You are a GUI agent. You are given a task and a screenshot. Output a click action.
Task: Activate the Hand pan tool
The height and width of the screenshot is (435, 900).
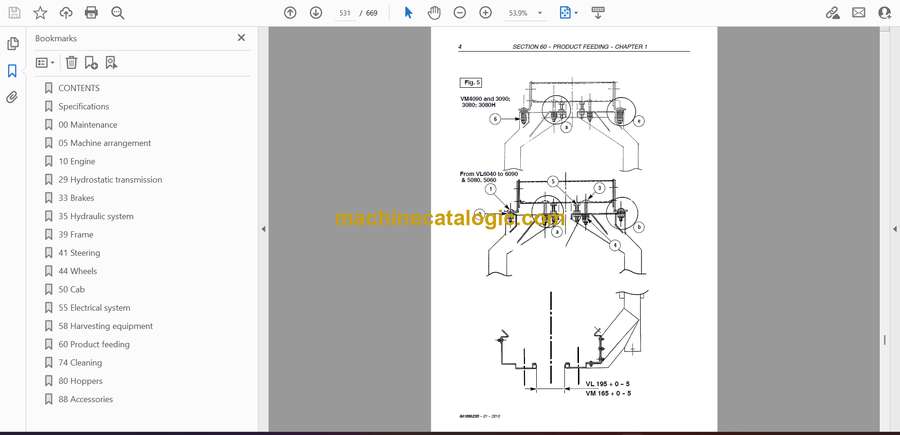[434, 13]
